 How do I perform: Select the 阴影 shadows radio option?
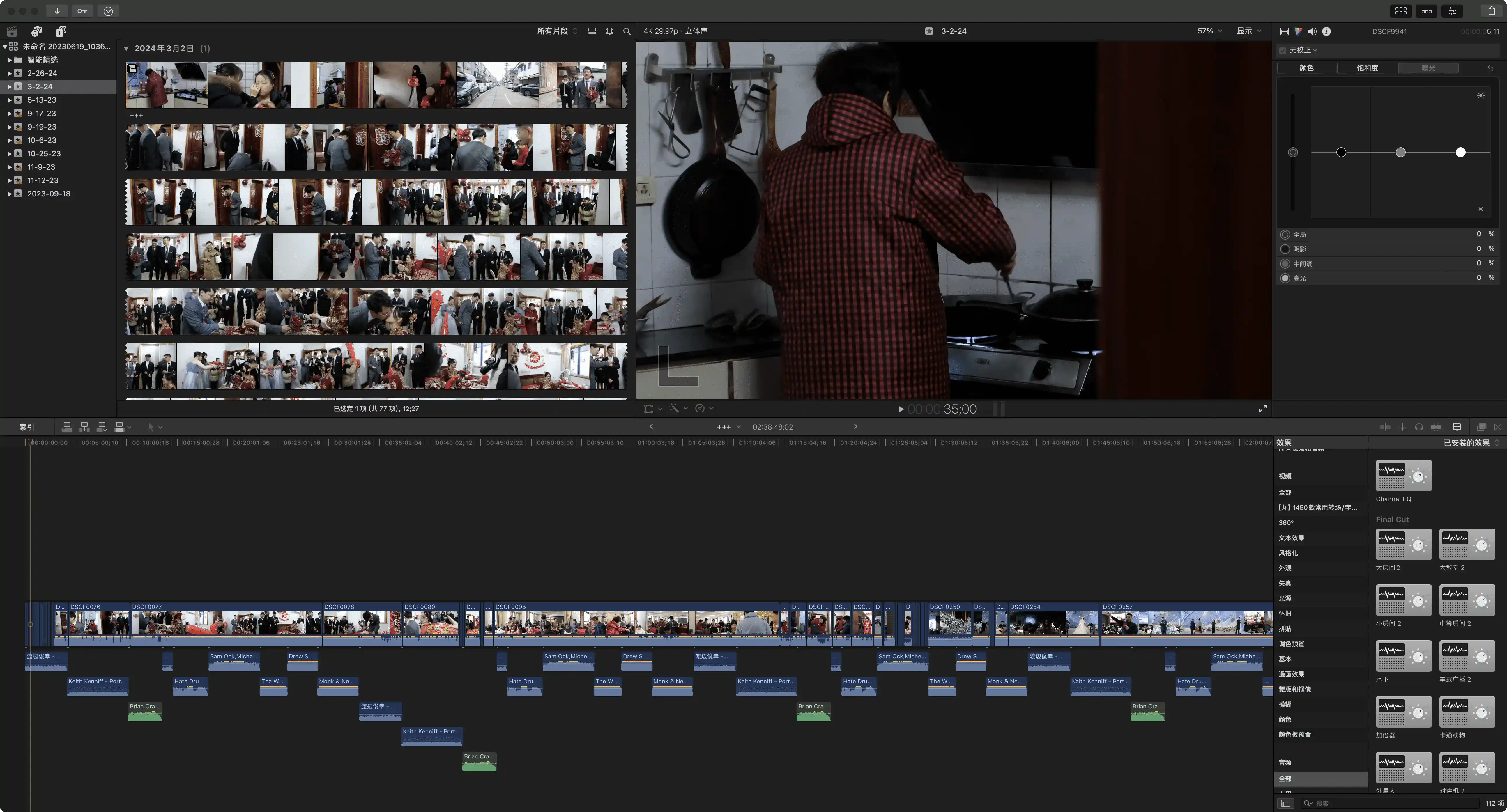pos(1285,249)
